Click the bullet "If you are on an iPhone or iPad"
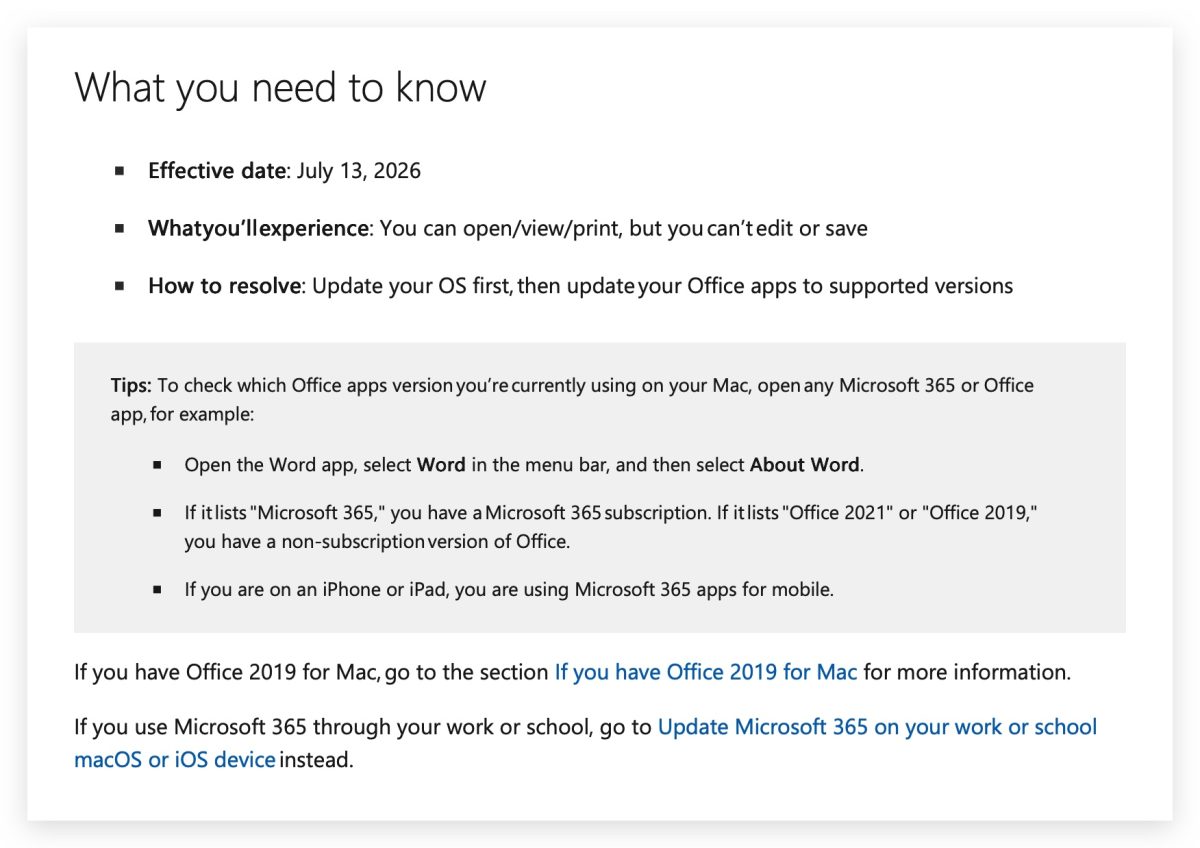Viewport: 1200px width, 848px height. point(508,590)
